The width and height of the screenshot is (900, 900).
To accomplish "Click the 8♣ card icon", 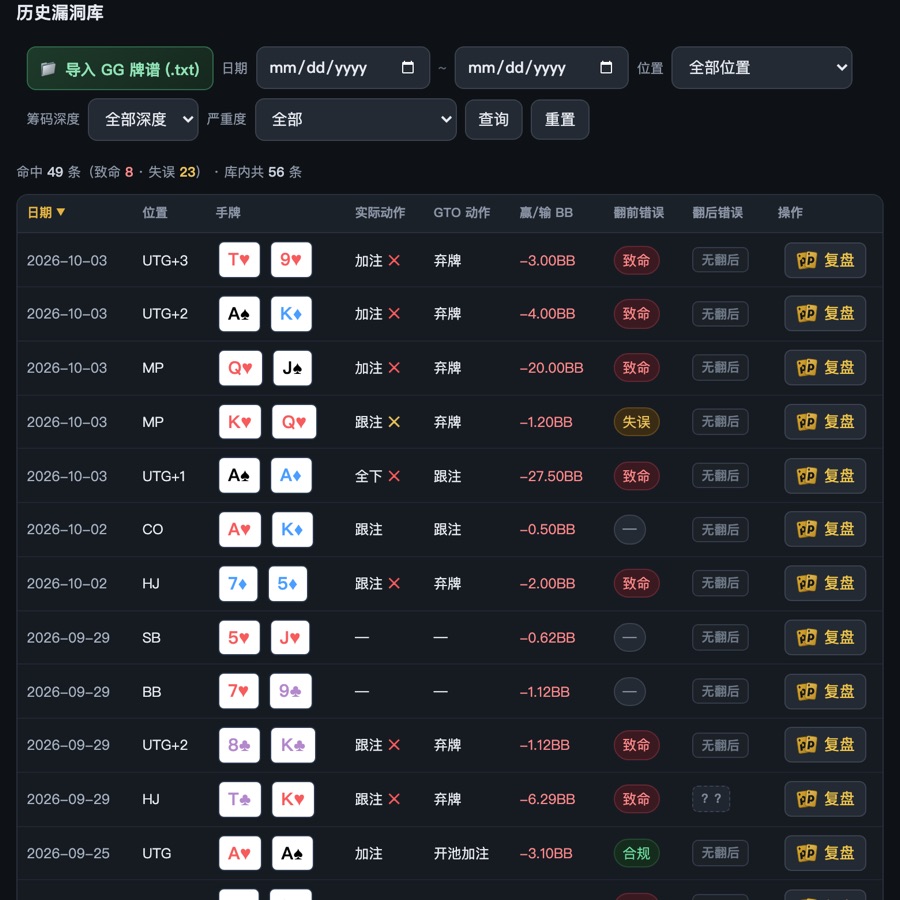I will click(x=239, y=745).
